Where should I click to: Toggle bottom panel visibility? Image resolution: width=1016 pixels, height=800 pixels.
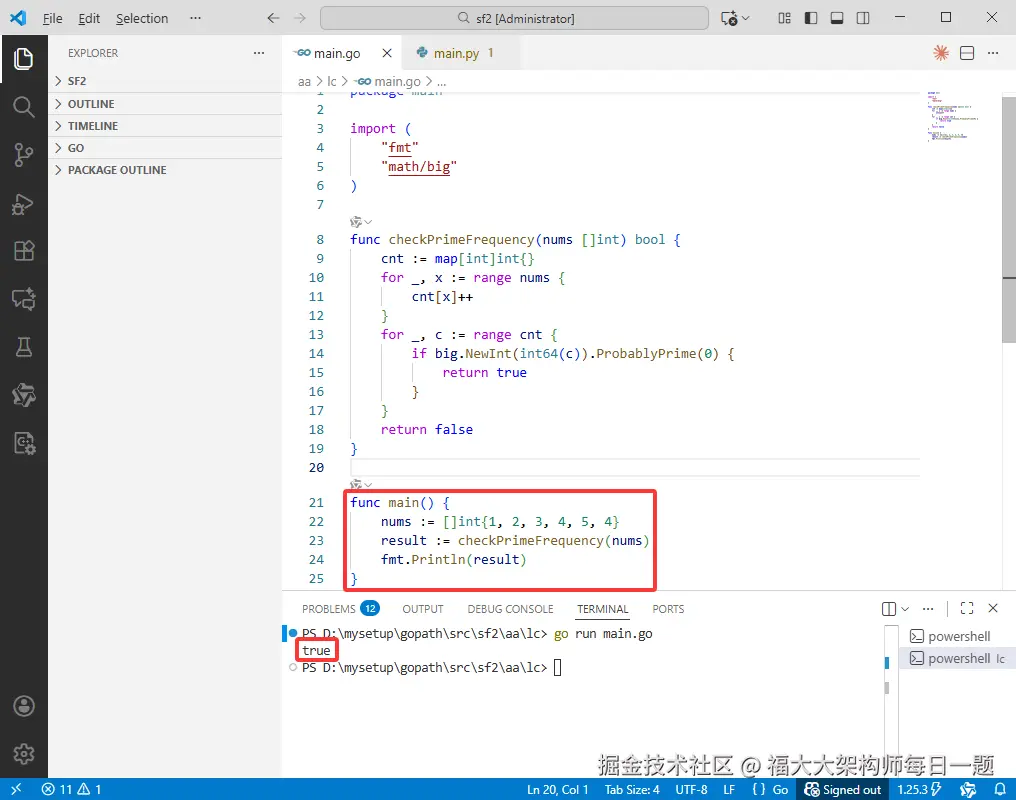point(837,18)
